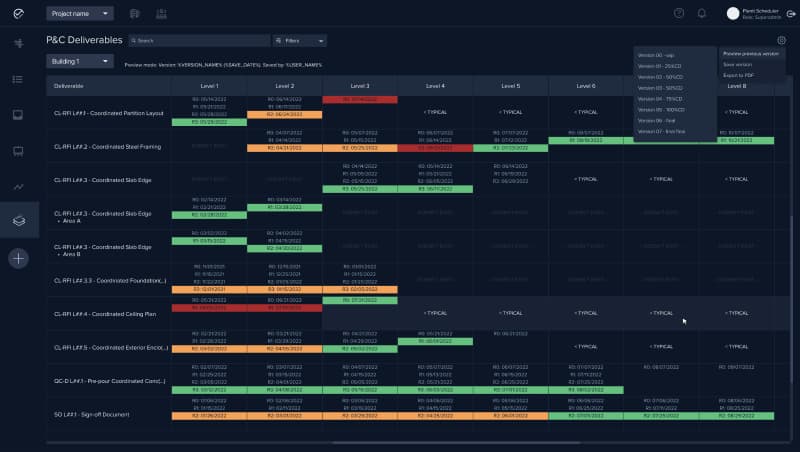Select the trend chart sidebar icon
The width and height of the screenshot is (800, 452).
click(18, 187)
